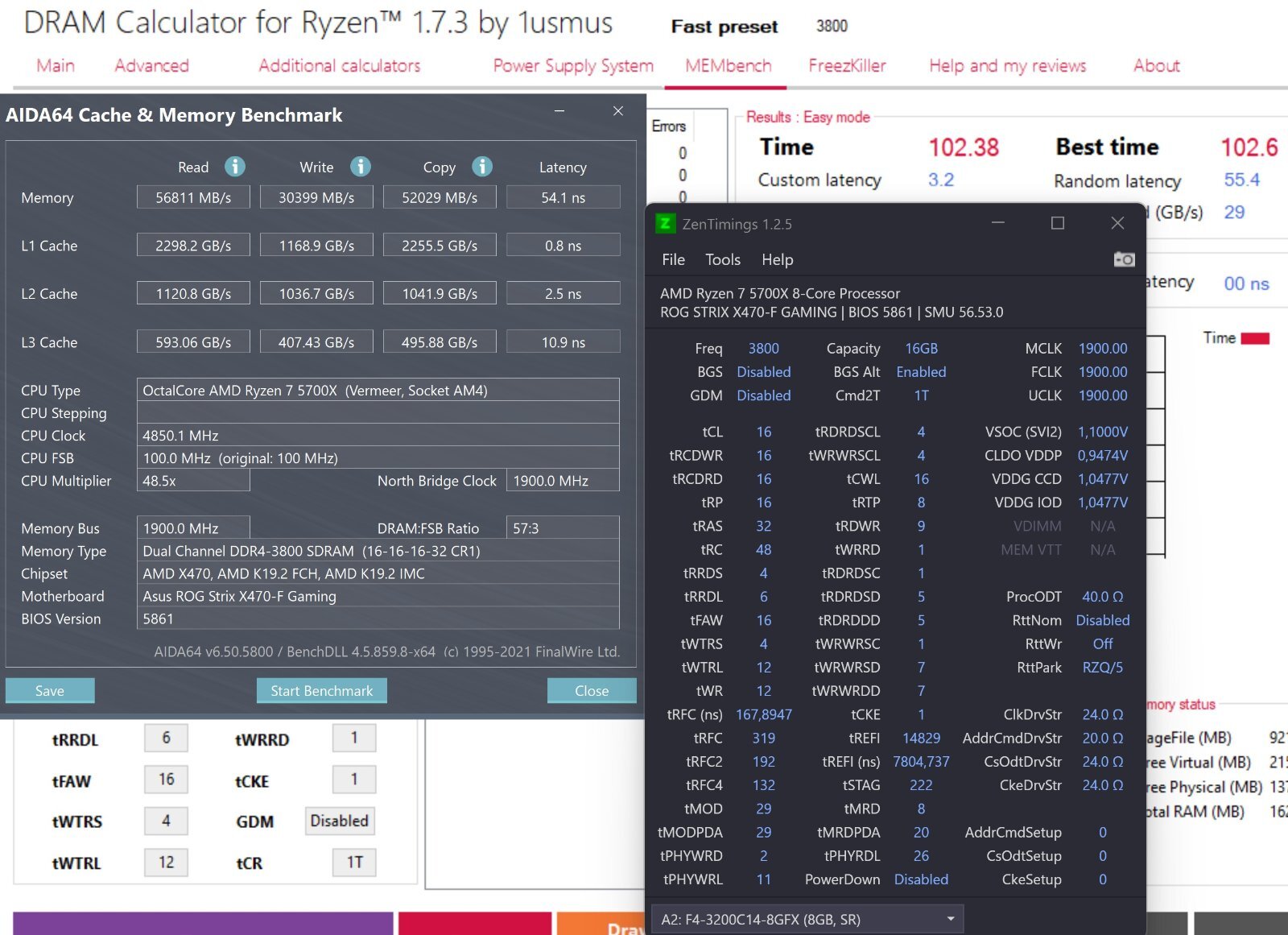The width and height of the screenshot is (1288, 935).
Task: Click the tWRRD value field showing 1
Action: tap(354, 738)
